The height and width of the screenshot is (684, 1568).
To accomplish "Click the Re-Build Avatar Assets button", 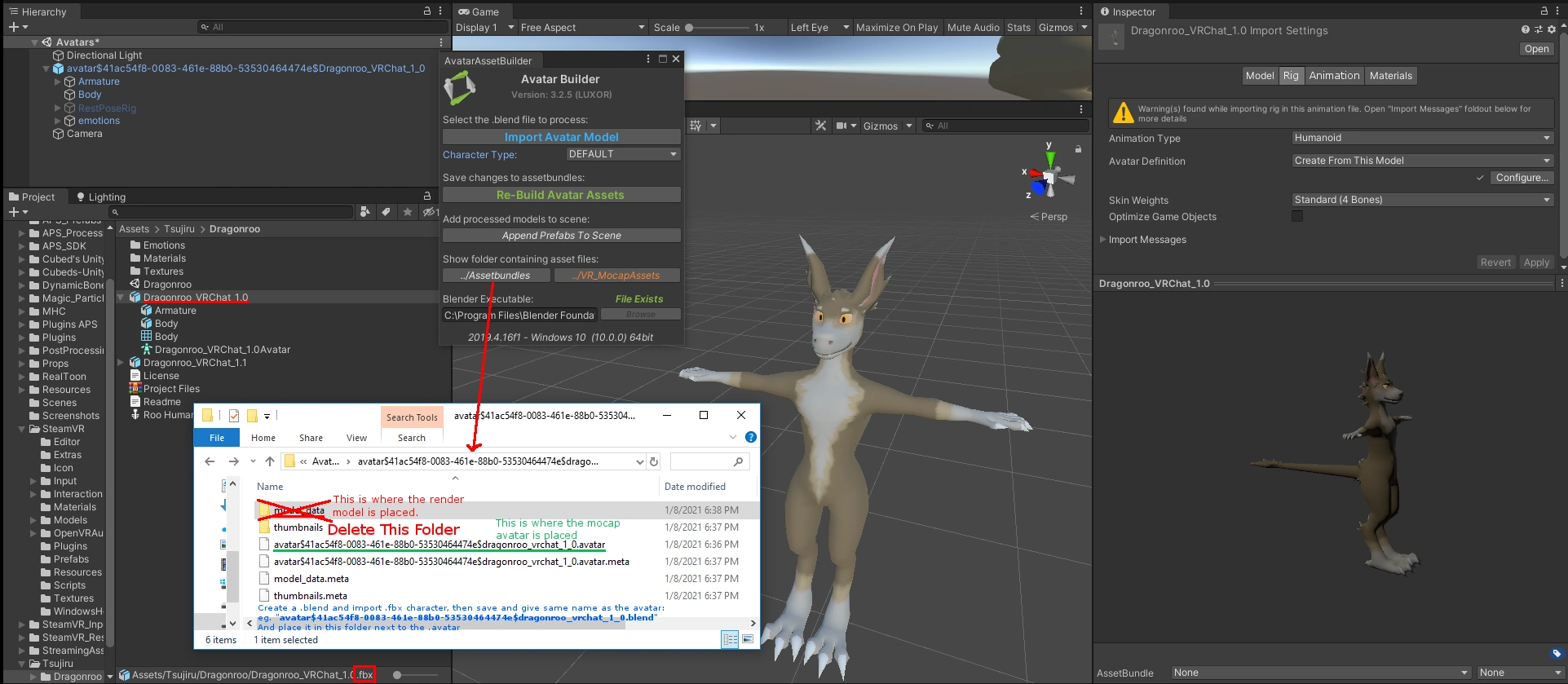I will (x=561, y=195).
